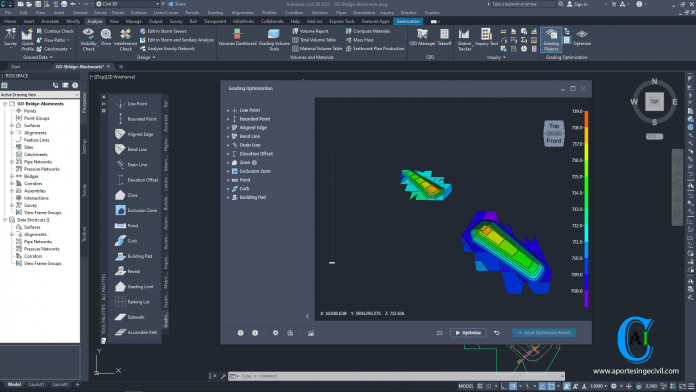Click the Optimize button
Viewport: 696px width, 392px height.
point(468,333)
